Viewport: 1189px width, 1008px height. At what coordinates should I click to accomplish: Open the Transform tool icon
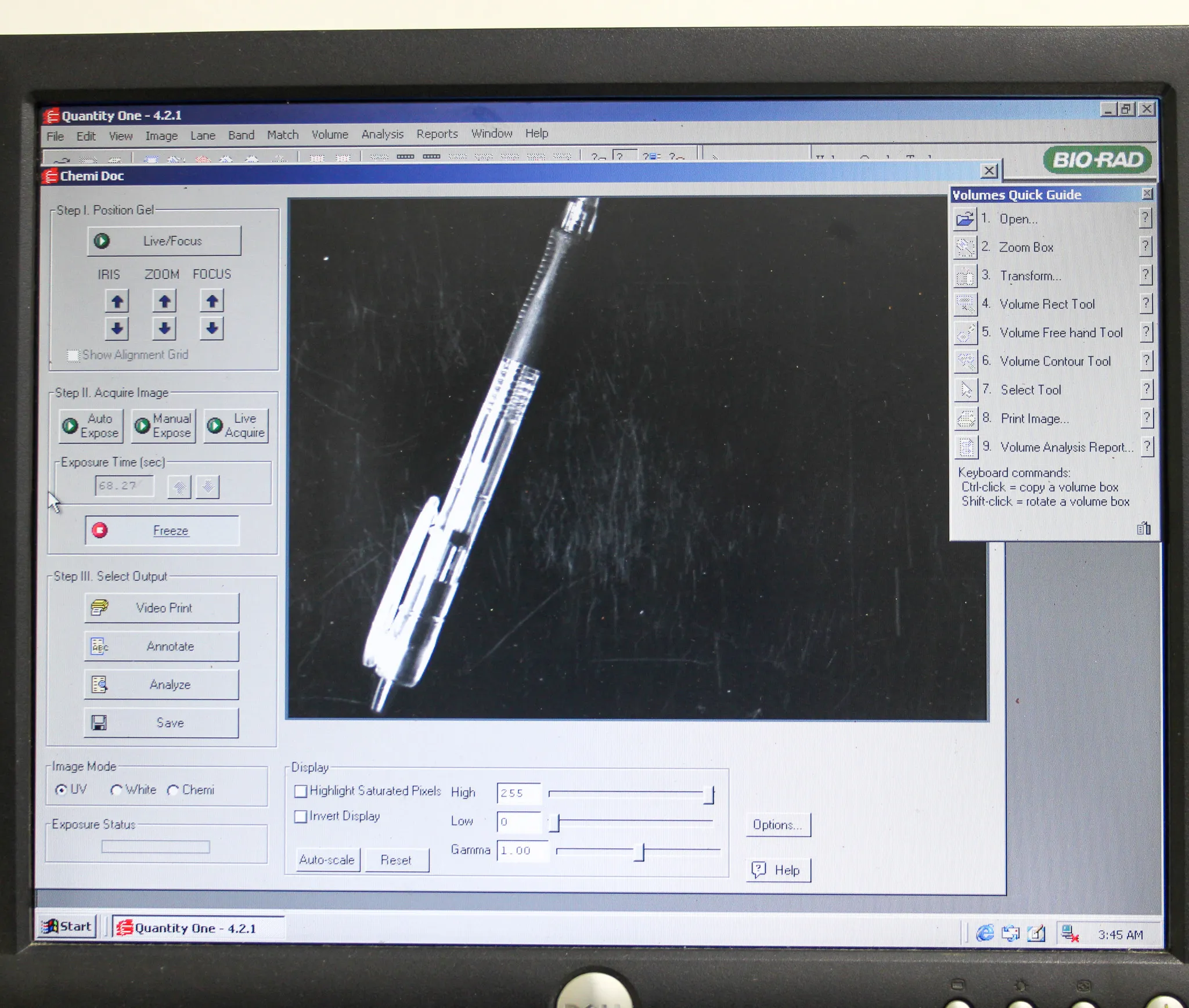click(965, 276)
